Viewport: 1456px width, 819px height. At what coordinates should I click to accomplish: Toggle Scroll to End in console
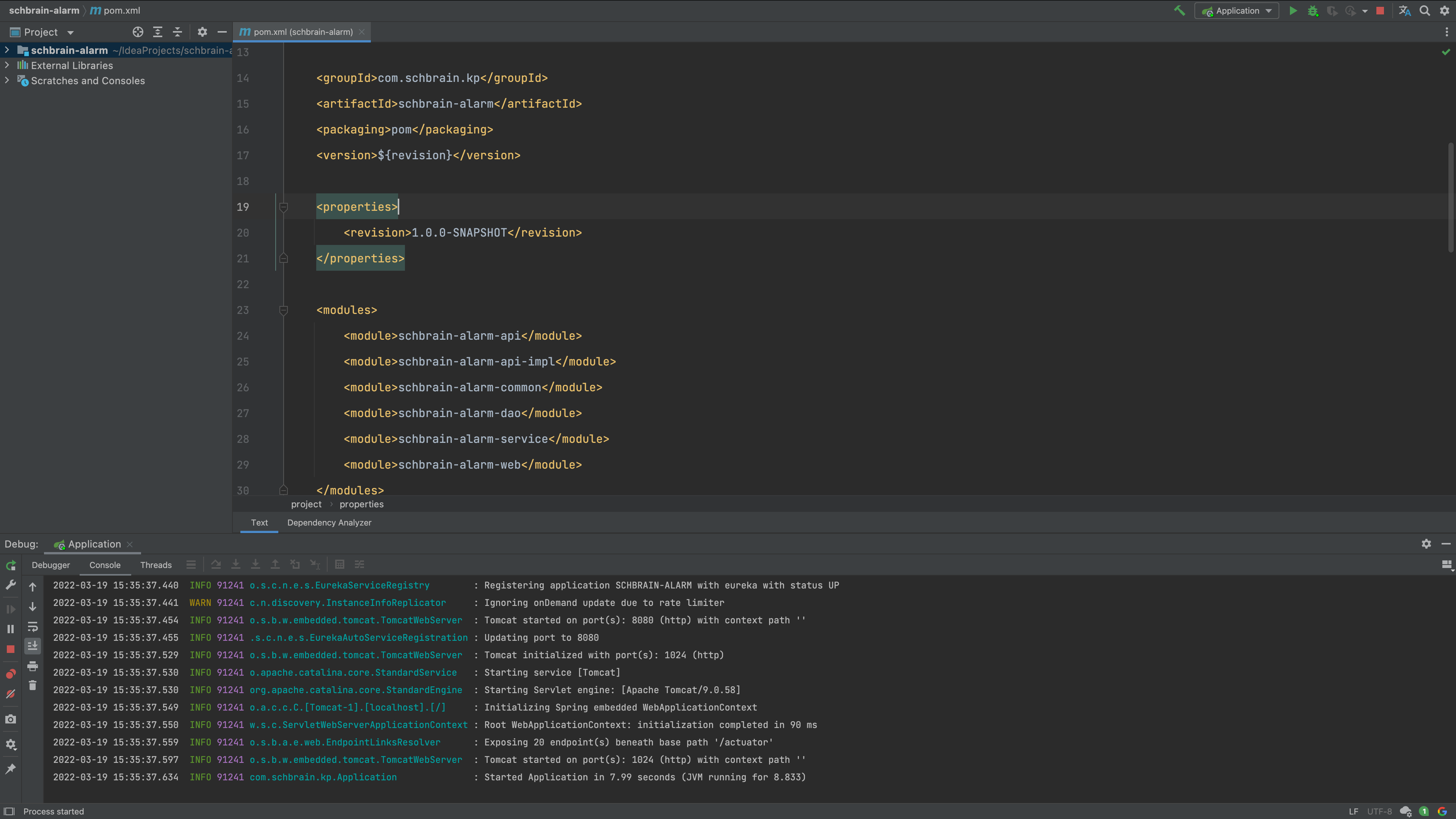pos(33,645)
